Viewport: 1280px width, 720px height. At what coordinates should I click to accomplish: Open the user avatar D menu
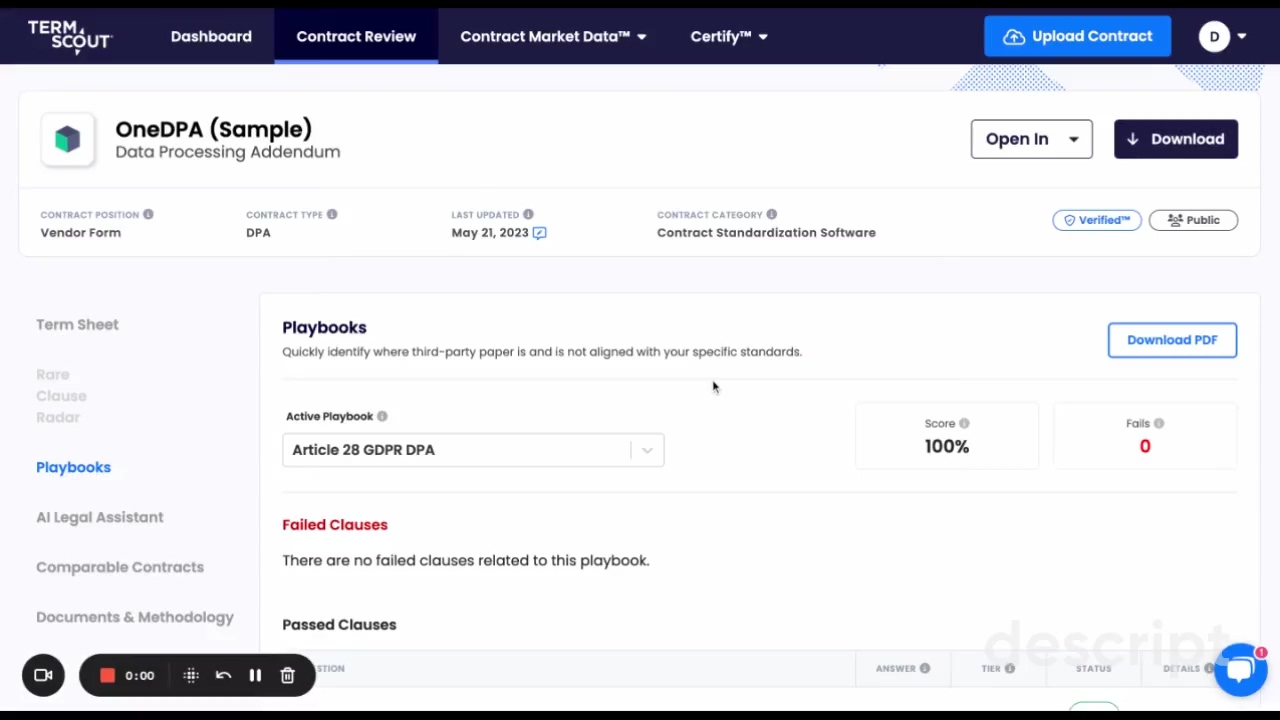1222,36
